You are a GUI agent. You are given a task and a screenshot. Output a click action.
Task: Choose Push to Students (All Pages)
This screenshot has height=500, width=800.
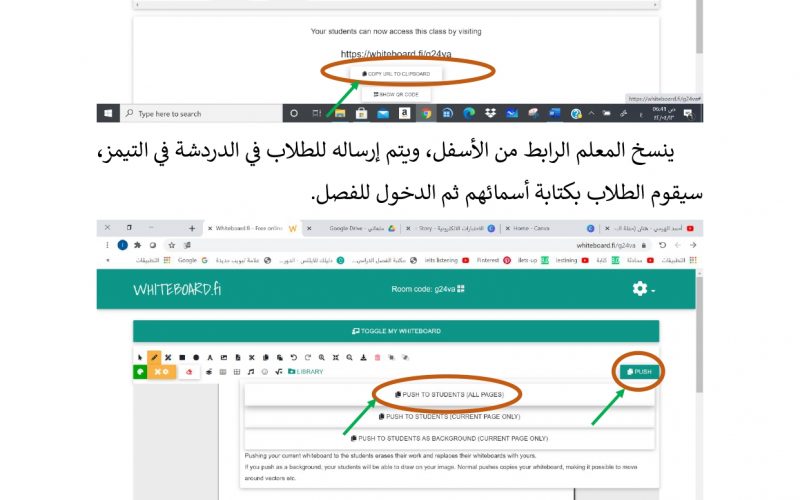pos(449,394)
